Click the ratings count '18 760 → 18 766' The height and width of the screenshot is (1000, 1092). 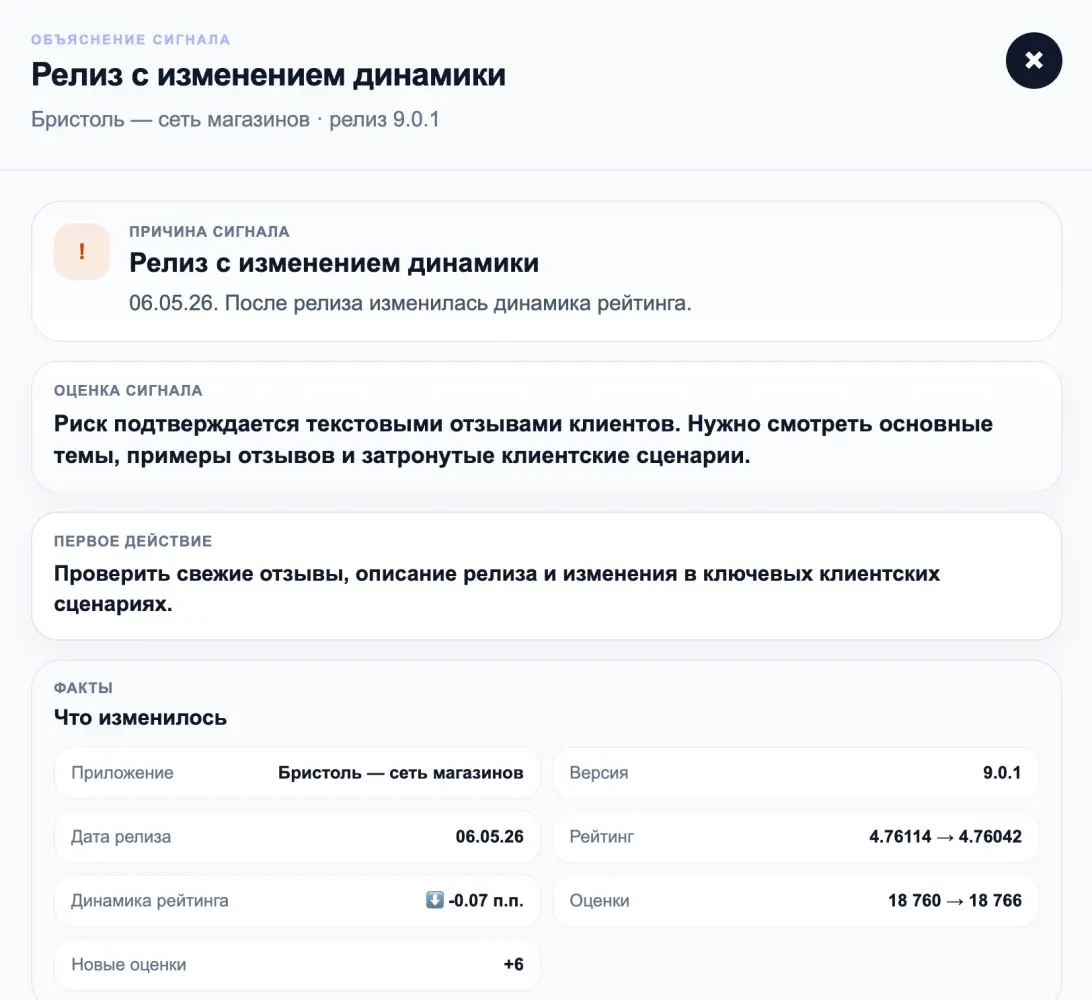955,900
